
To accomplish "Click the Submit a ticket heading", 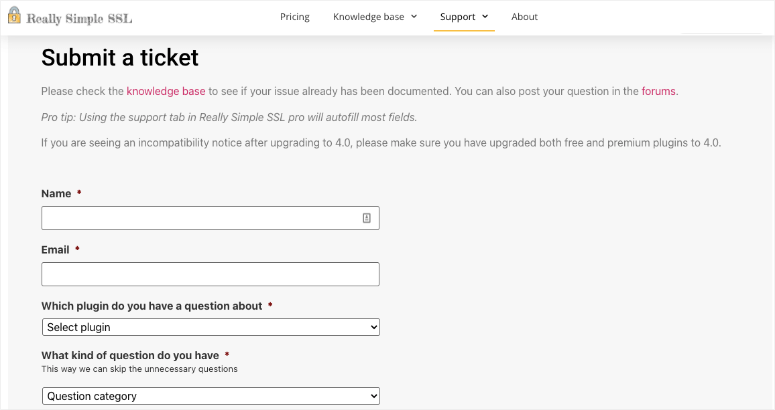I will tap(120, 57).
